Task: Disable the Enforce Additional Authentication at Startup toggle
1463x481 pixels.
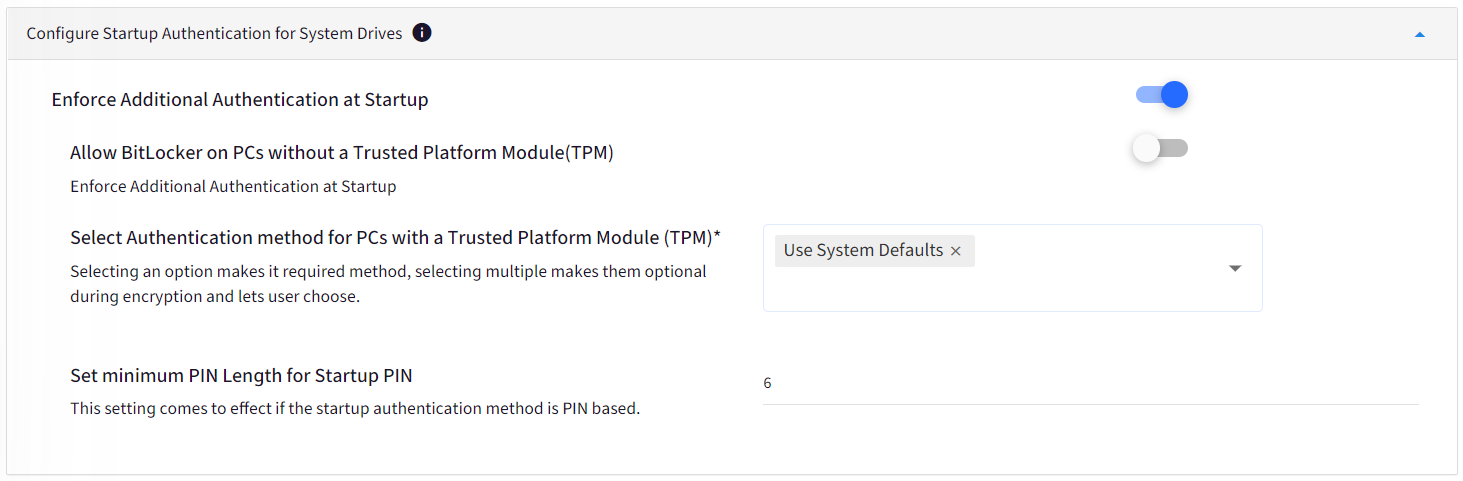Action: point(1161,95)
